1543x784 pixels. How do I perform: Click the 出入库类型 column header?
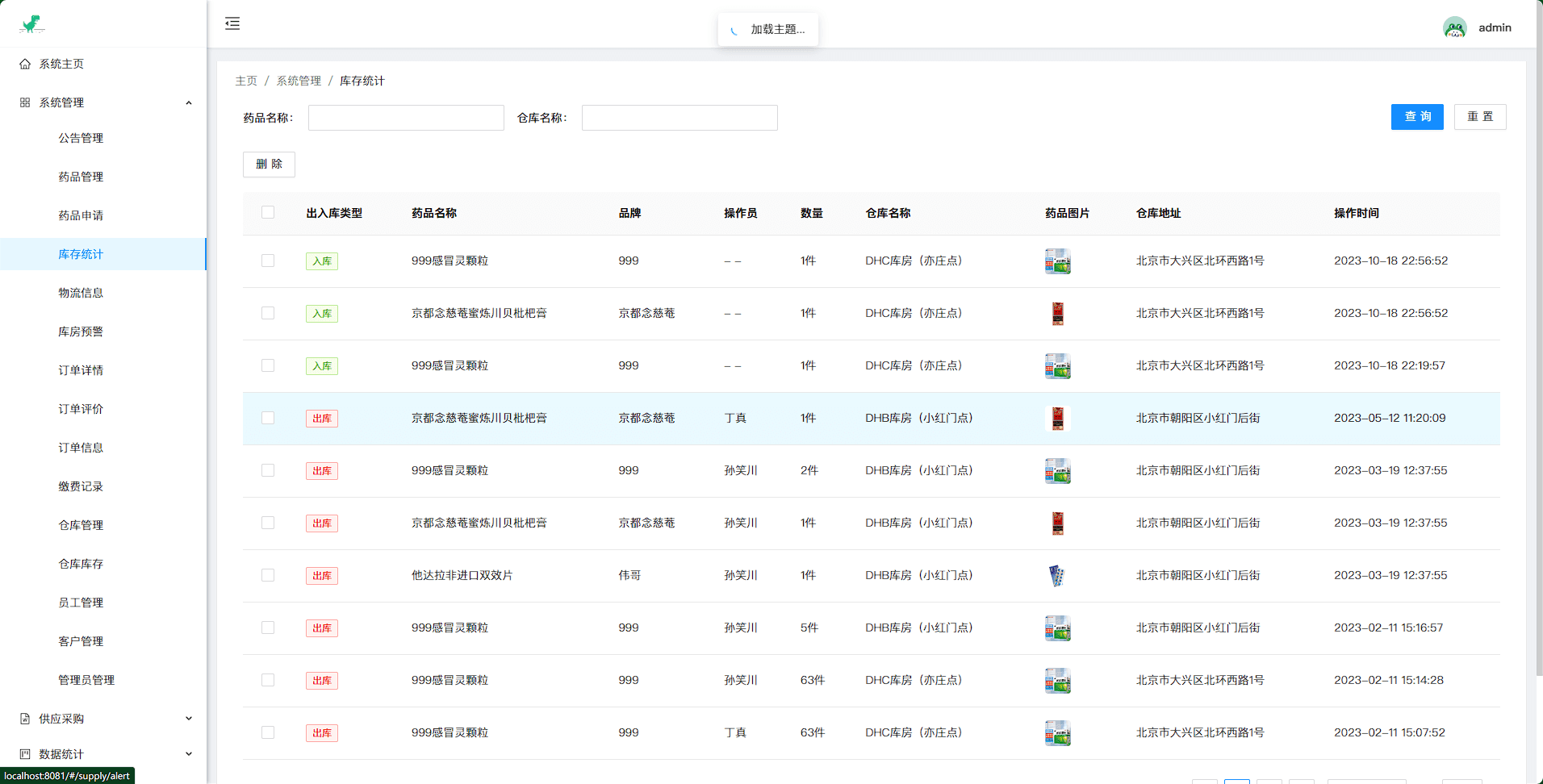pos(334,213)
